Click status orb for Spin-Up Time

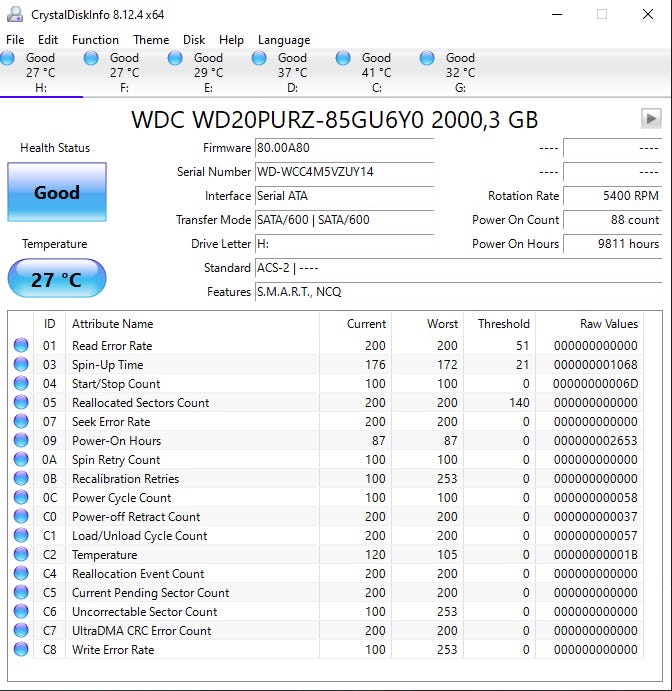point(21,364)
